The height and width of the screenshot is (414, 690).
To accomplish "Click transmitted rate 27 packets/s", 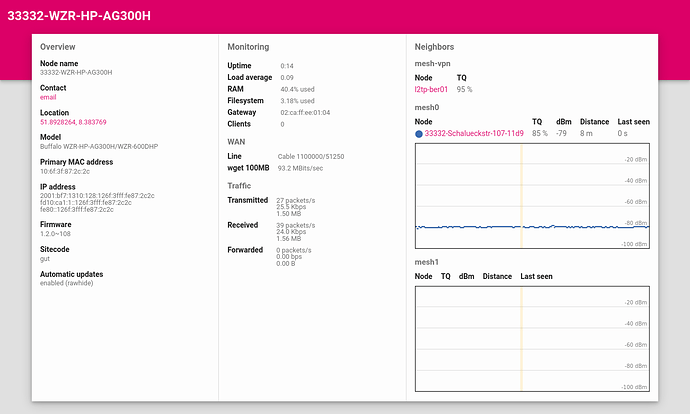I will tap(296, 200).
